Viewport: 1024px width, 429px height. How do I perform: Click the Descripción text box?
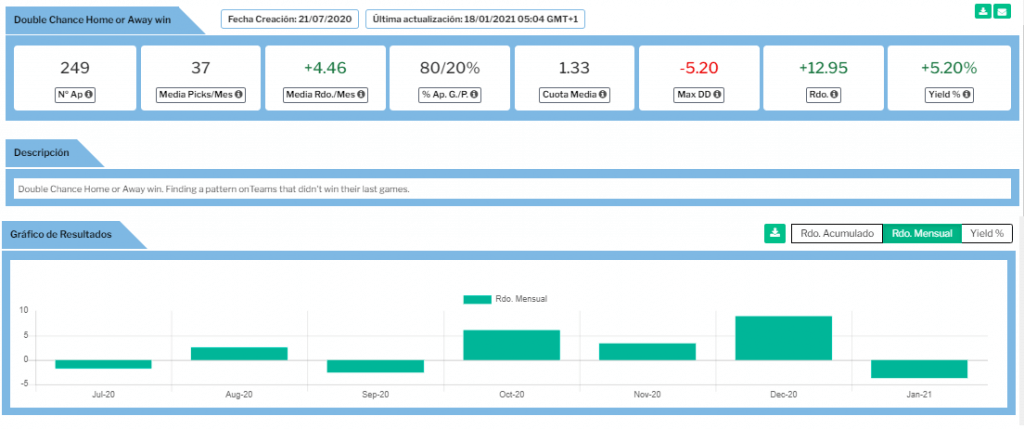(x=511, y=189)
